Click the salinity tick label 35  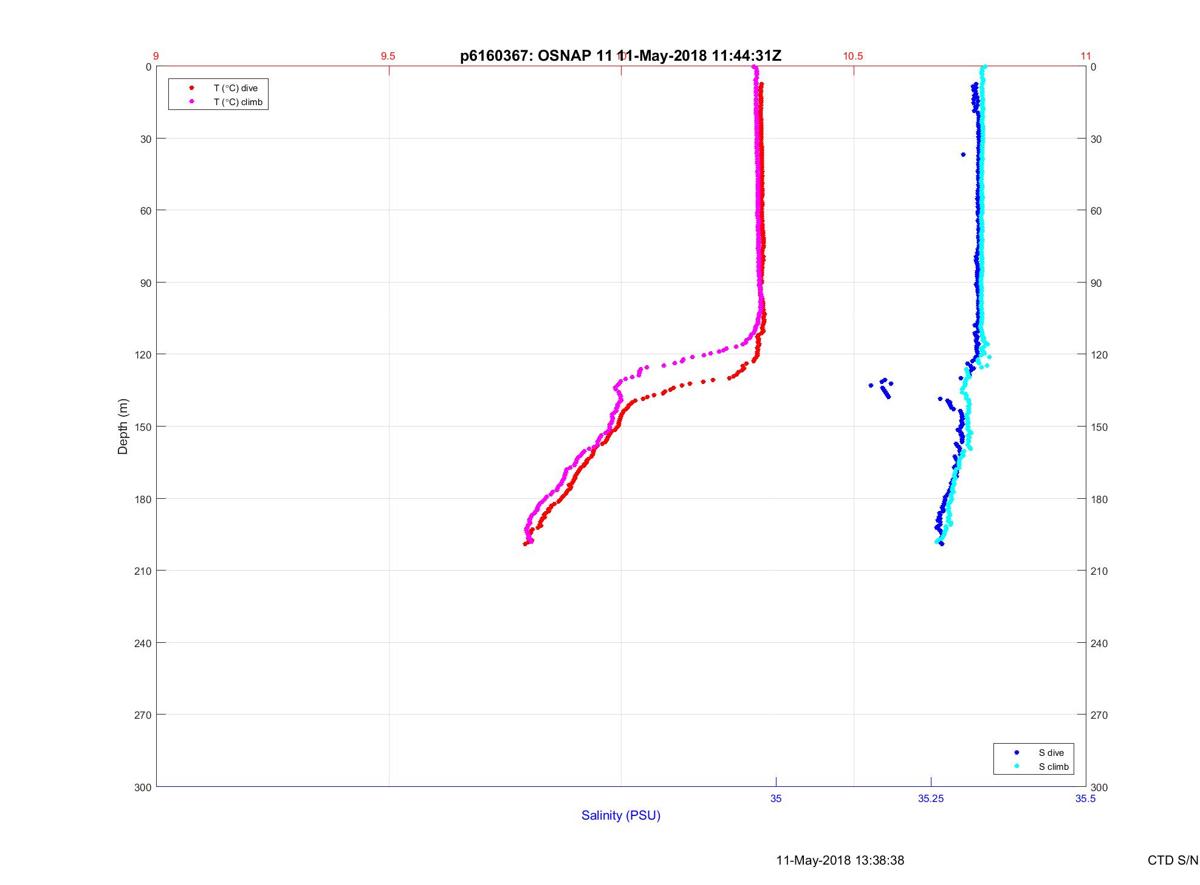click(x=776, y=798)
